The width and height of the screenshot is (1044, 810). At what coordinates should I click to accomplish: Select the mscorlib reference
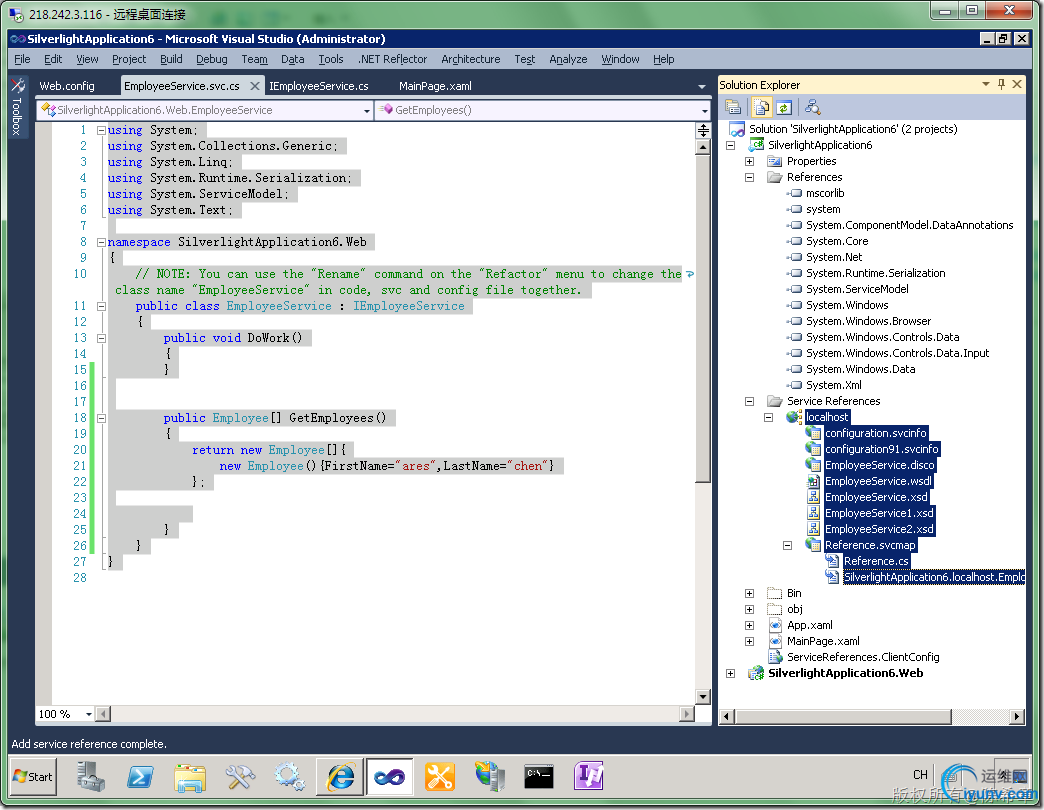825,193
